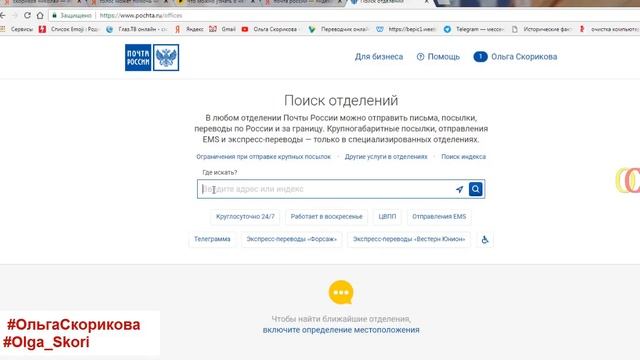Open Ограничения при отправке крупных посылок link
Screen dimensions: 640x360
click(263, 157)
